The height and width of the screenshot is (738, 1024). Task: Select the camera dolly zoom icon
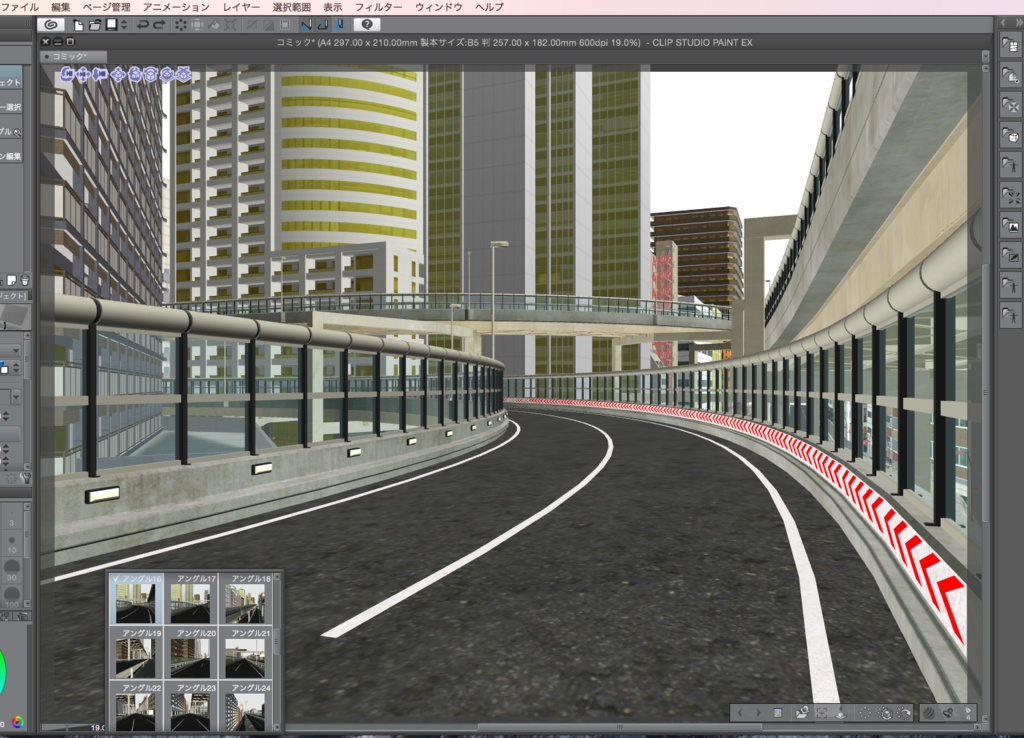click(x=101, y=75)
